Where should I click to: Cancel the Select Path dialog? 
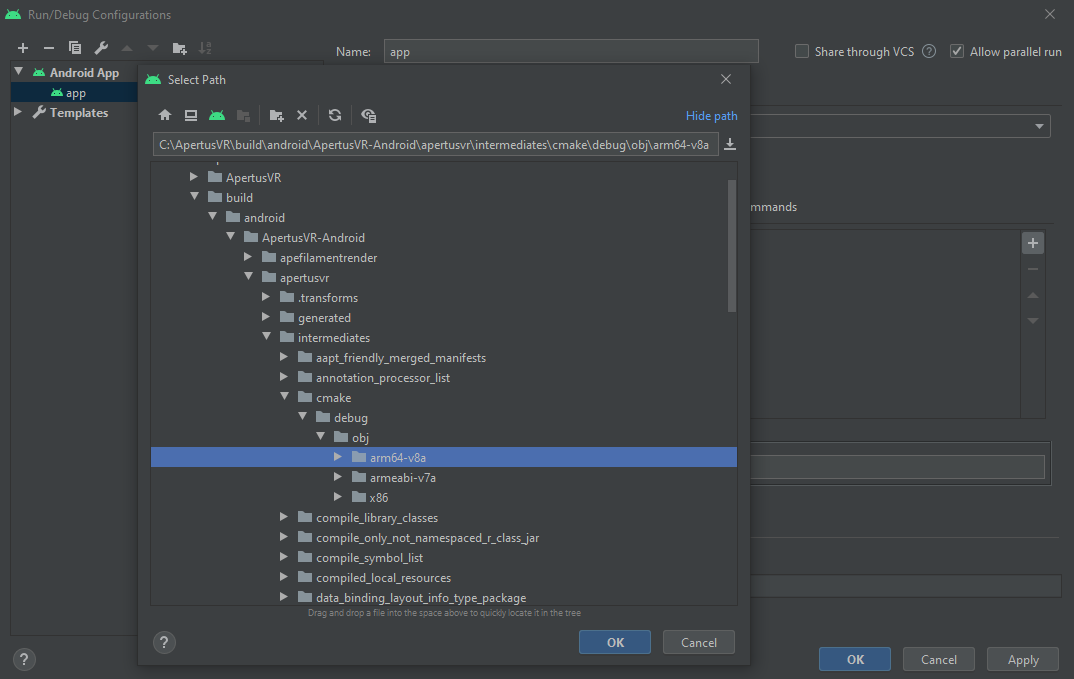pyautogui.click(x=699, y=642)
